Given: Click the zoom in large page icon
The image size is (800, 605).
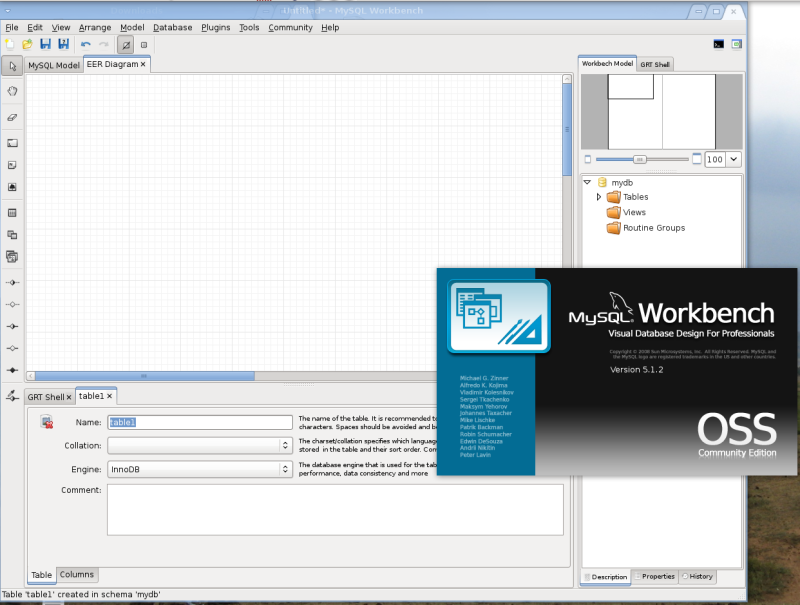Looking at the screenshot, I should [696, 159].
